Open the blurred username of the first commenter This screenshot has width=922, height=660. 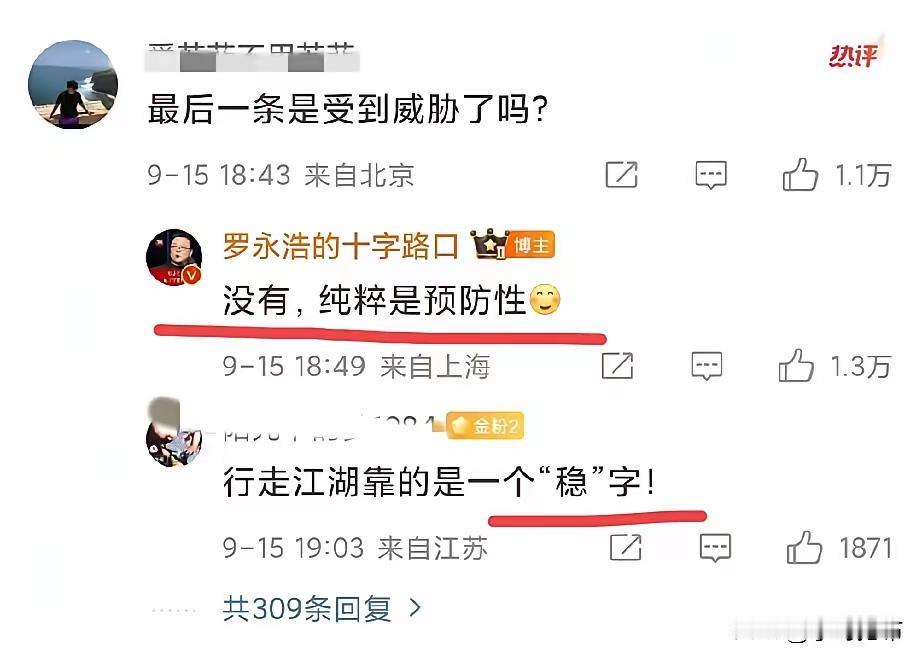pos(252,58)
